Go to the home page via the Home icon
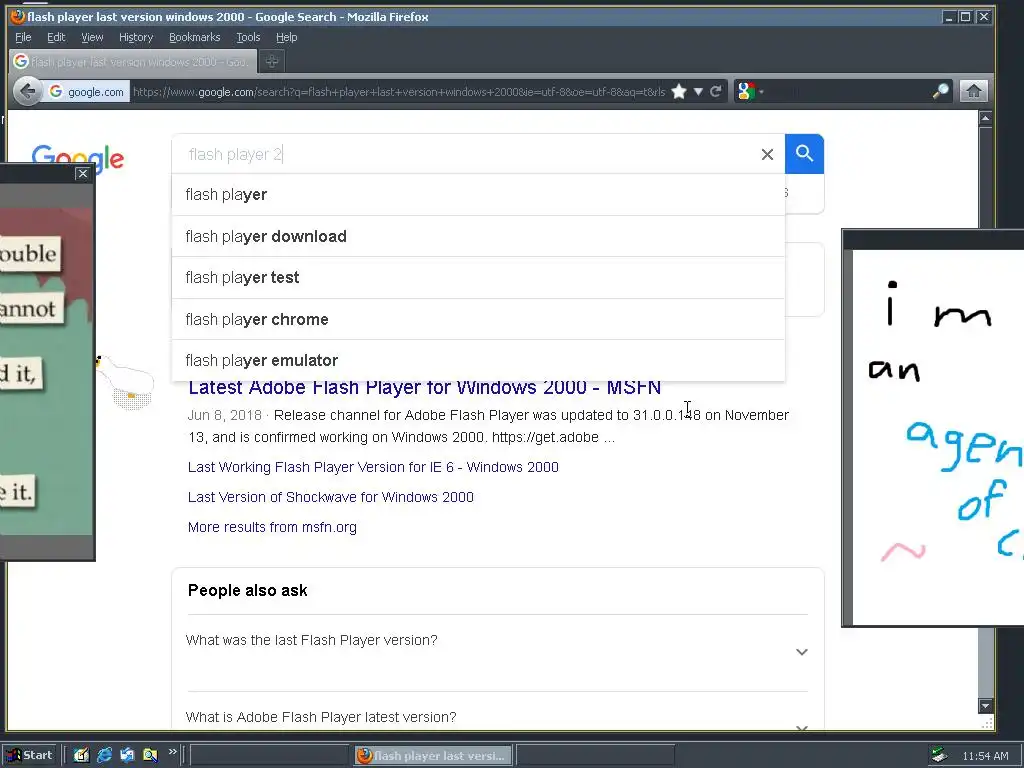The image size is (1024, 768). (974, 91)
